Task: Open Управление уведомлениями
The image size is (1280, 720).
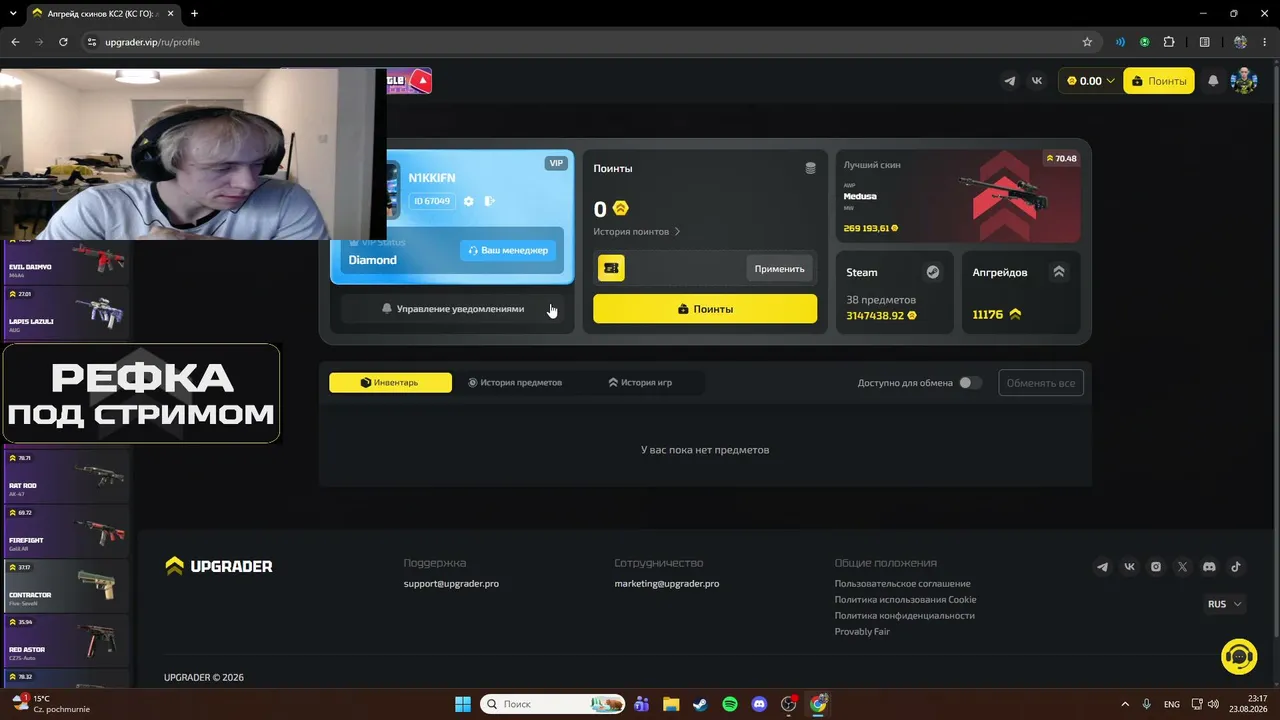Action: [x=452, y=309]
